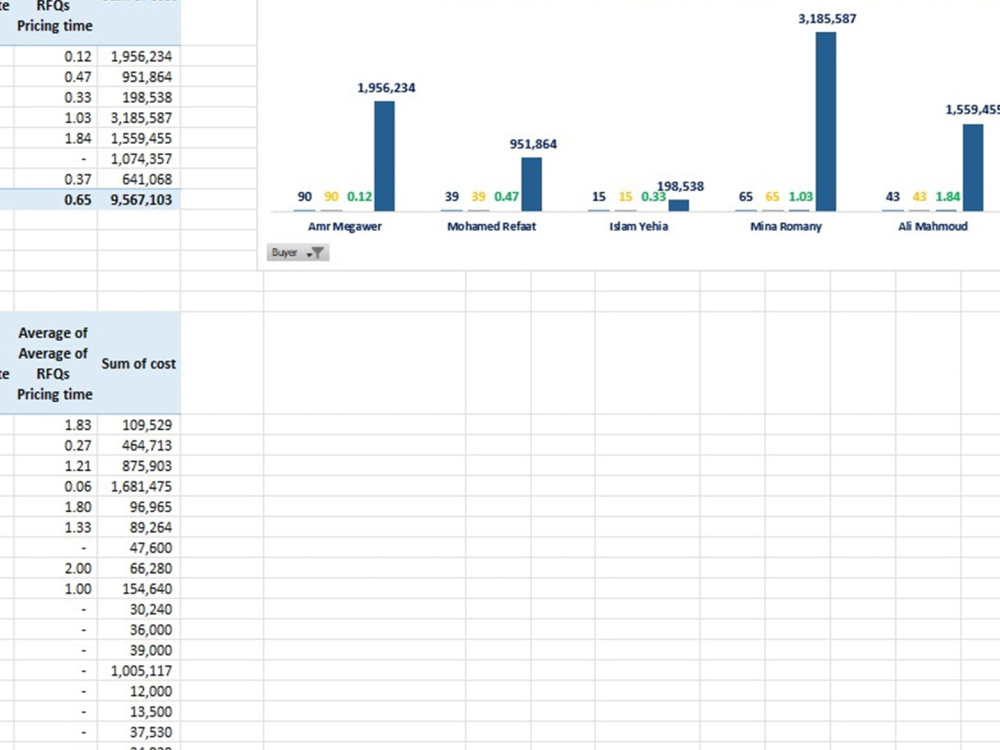Select the Sum of cost header in the lower table

tap(139, 363)
